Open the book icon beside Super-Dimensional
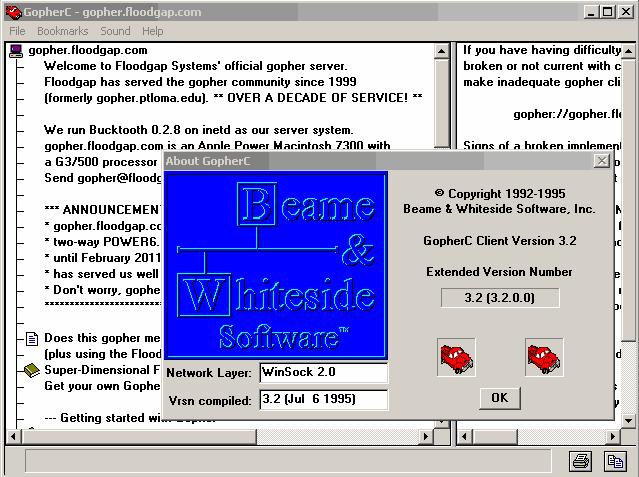Viewport: 639px width, 477px height. [x=32, y=371]
